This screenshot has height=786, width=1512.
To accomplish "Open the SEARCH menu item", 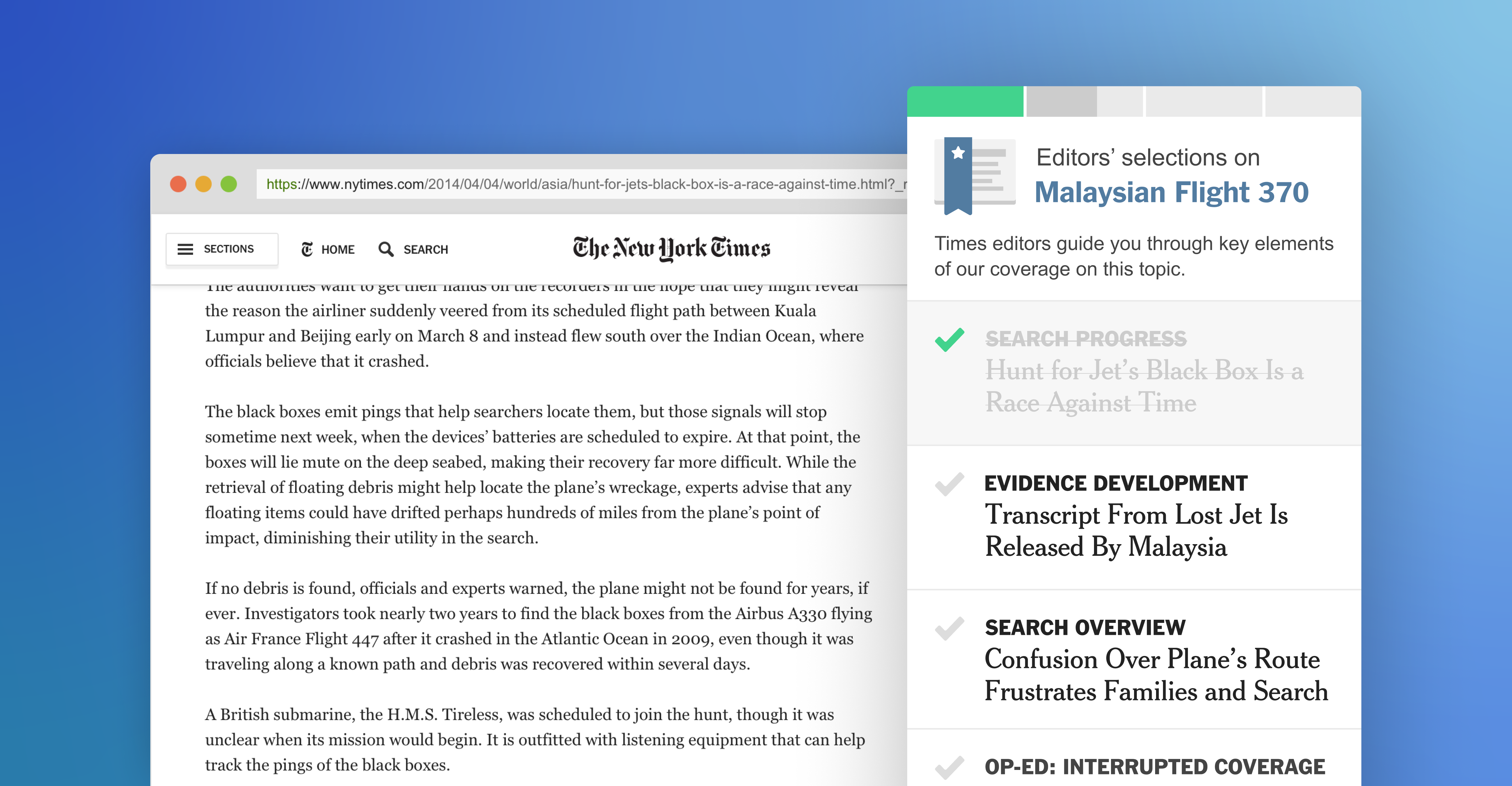I will coord(425,249).
